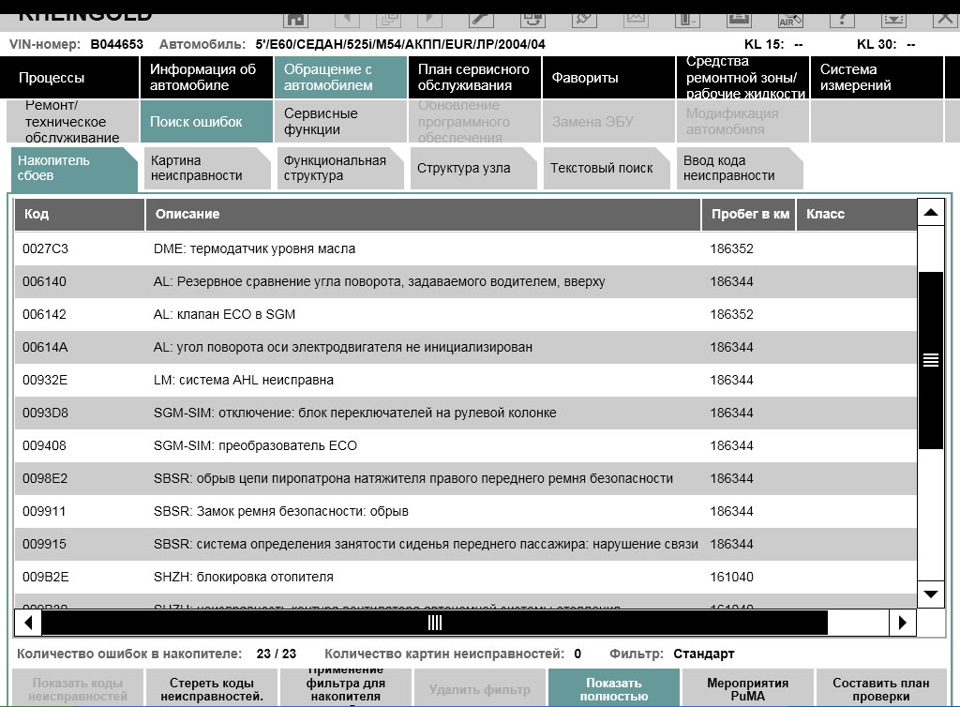Screen dimensions: 960x707
Task: Click Применение фильтра для накопителя button
Action: coord(346,689)
